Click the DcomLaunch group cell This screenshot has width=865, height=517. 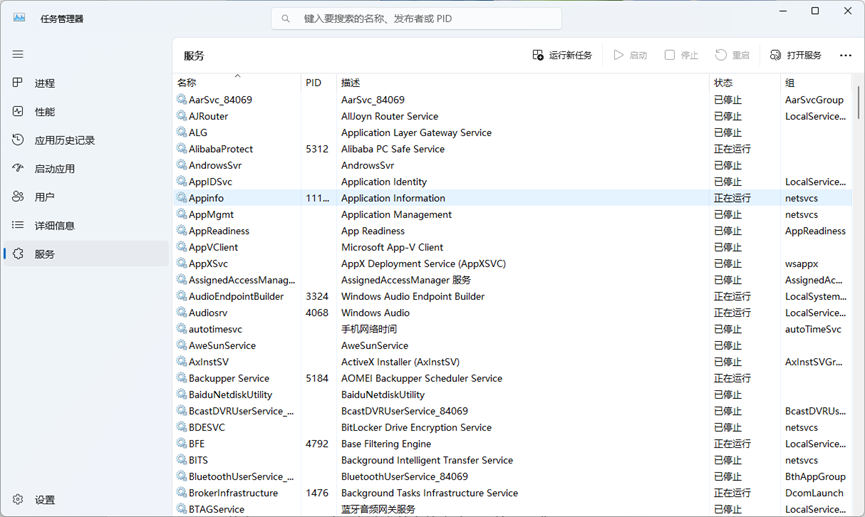[814, 492]
